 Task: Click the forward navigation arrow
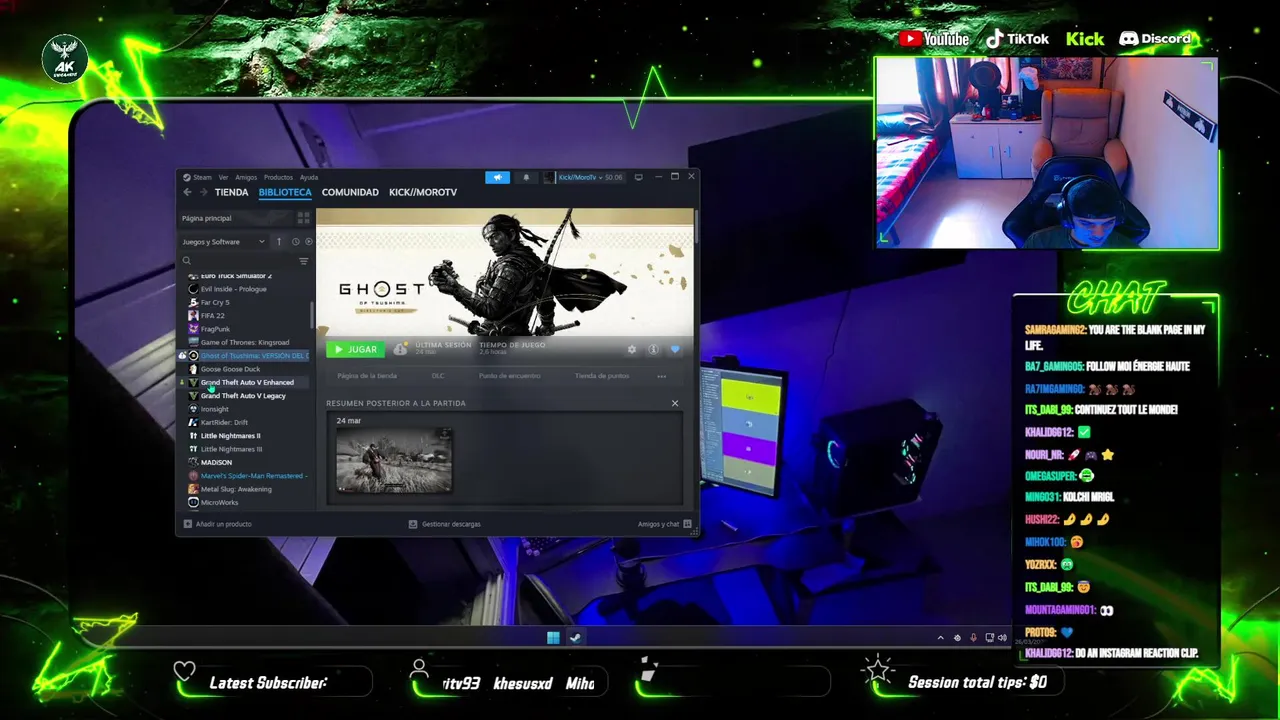click(203, 192)
